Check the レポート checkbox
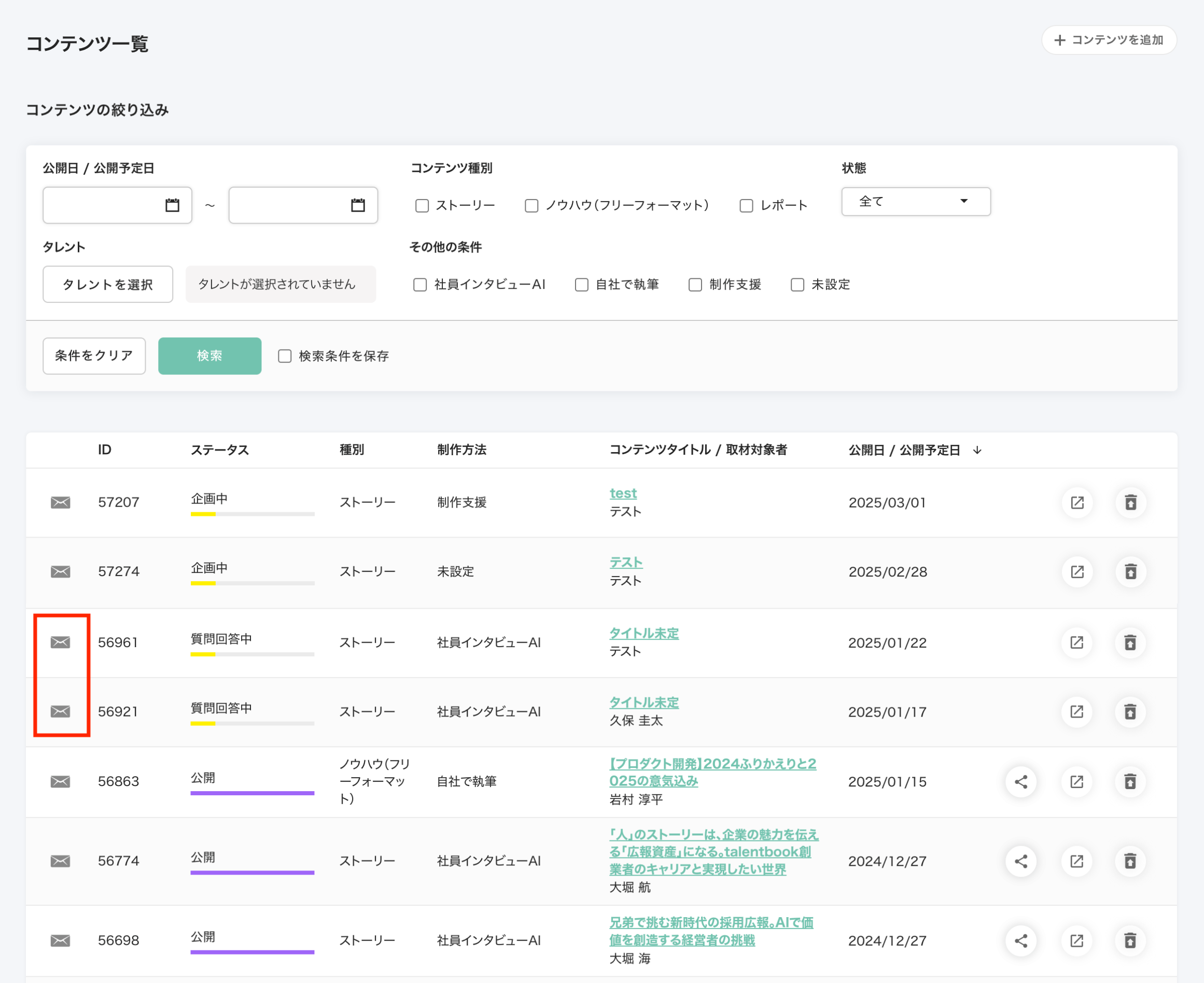Viewport: 1204px width, 983px height. [x=746, y=205]
